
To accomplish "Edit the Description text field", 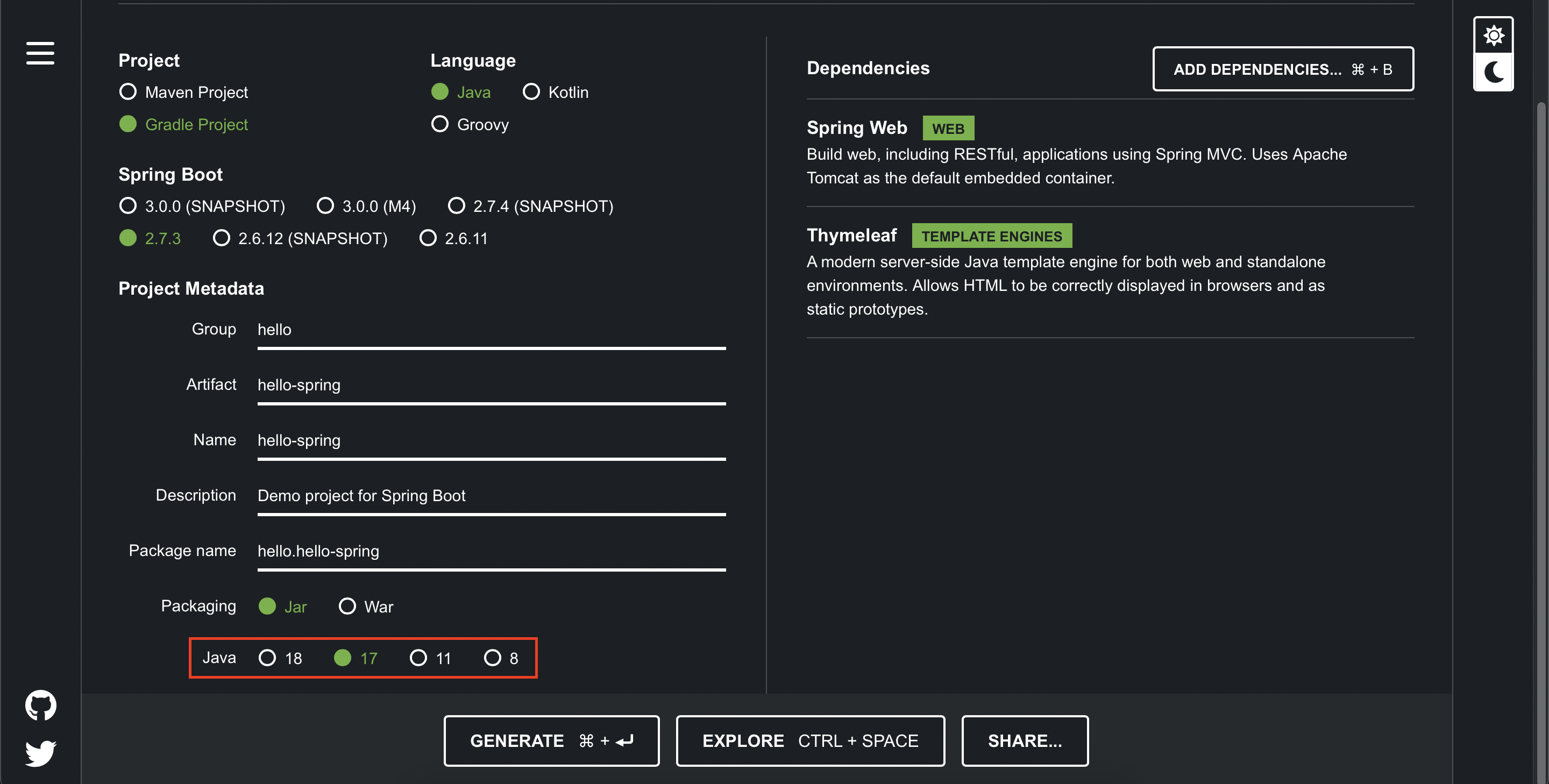I will click(x=491, y=495).
